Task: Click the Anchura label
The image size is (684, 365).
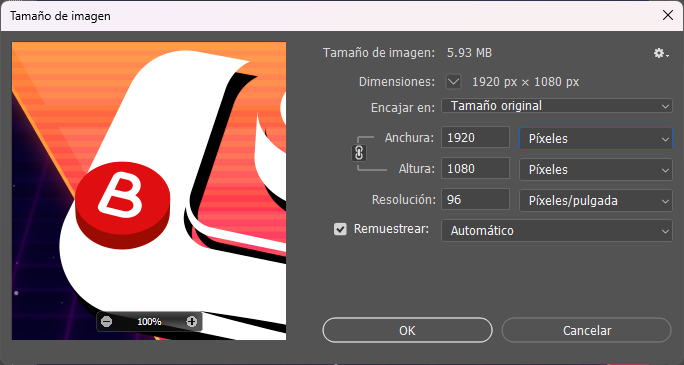Action: tap(409, 138)
